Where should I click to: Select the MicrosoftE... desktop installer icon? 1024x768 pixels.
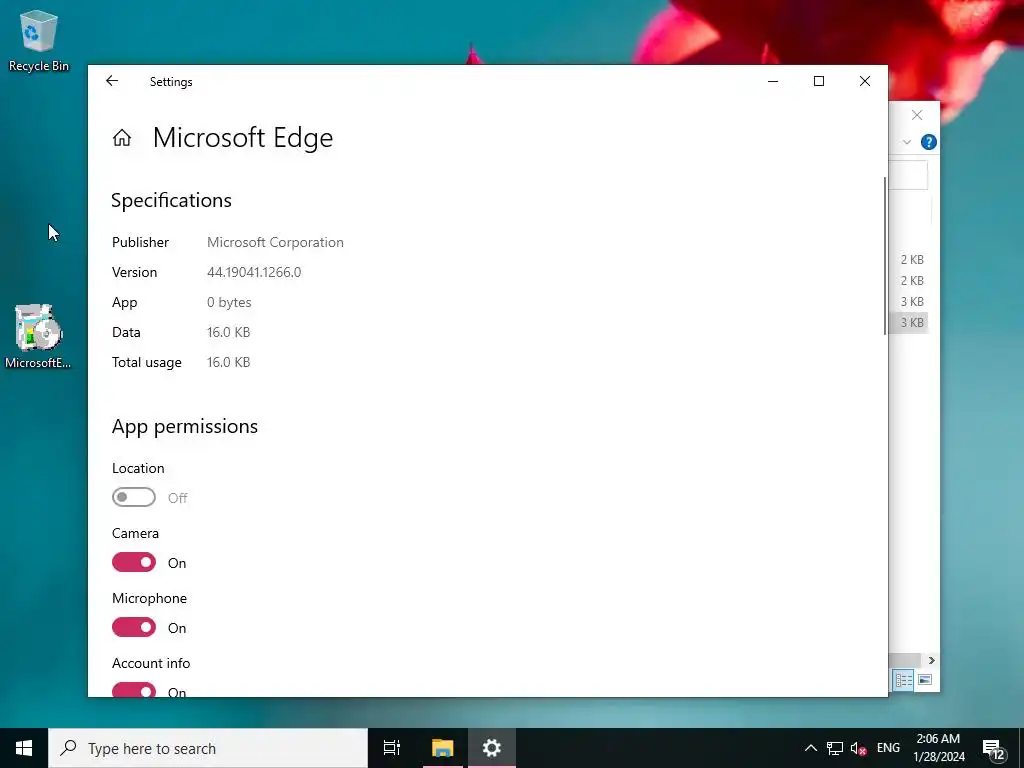[x=39, y=336]
